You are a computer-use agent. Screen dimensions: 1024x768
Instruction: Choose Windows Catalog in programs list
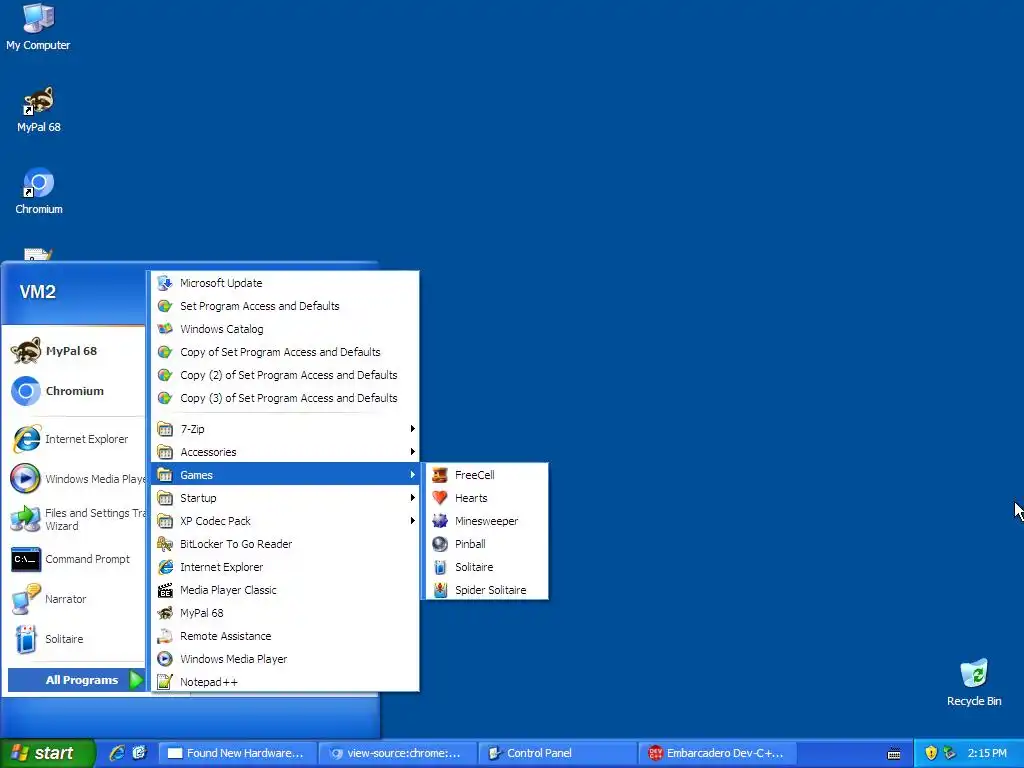(x=285, y=328)
